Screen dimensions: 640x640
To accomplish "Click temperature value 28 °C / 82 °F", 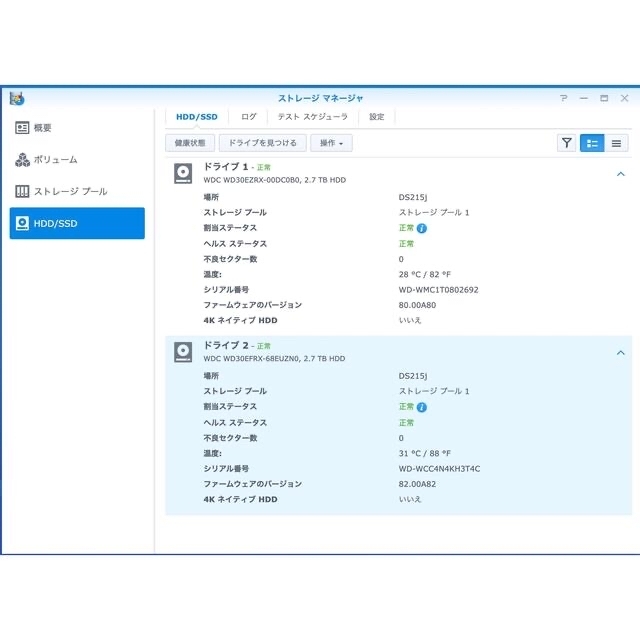I will click(424, 274).
